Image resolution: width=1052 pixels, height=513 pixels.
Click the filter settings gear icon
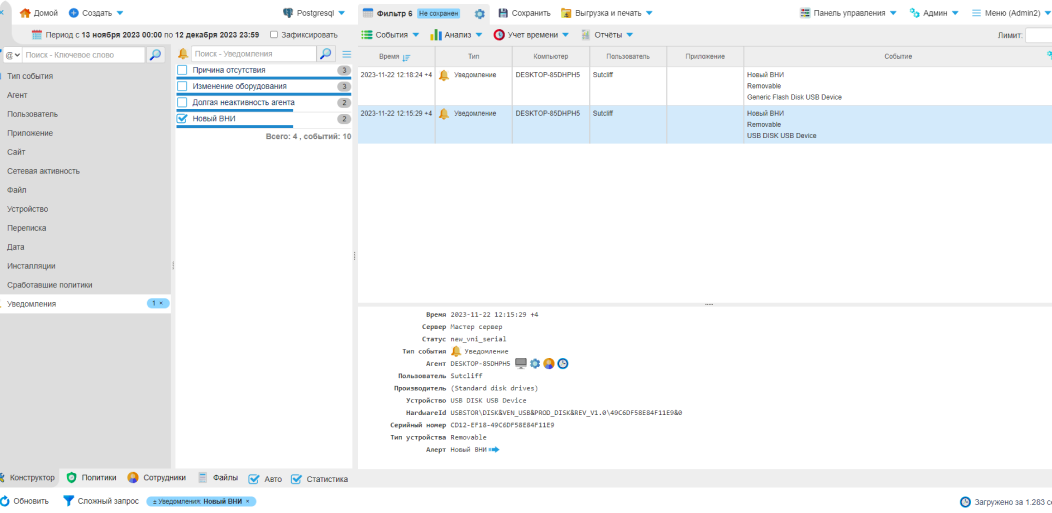[x=479, y=13]
